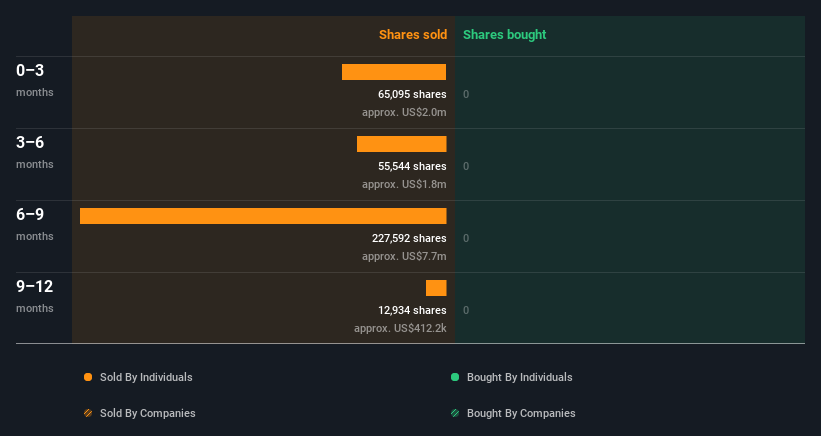Screen dimensions: 821x436
Task: Click the shares bought 0 in 3–6 months row
Action: (466, 166)
